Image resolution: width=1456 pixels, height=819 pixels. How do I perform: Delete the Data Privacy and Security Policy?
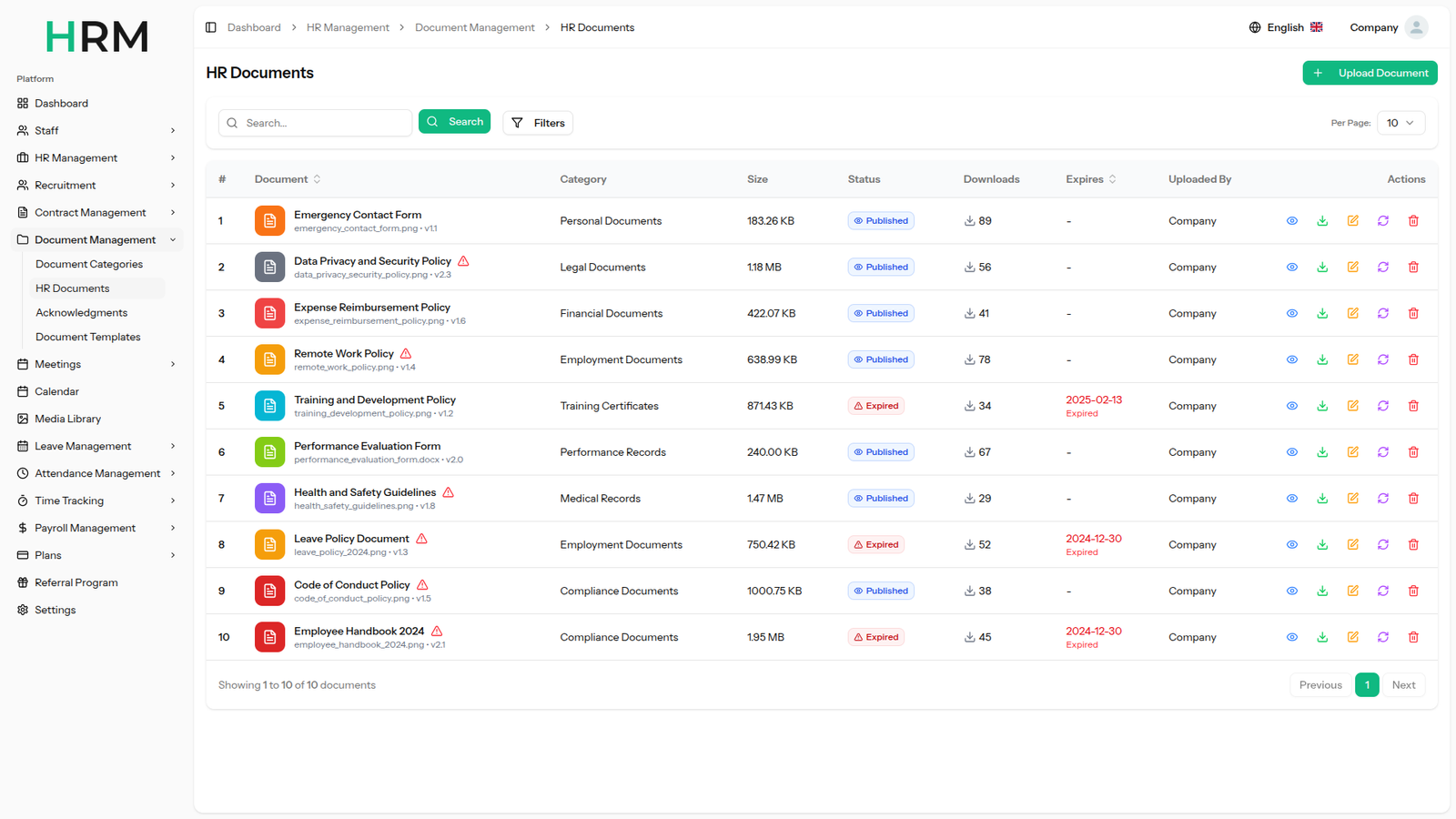point(1413,268)
